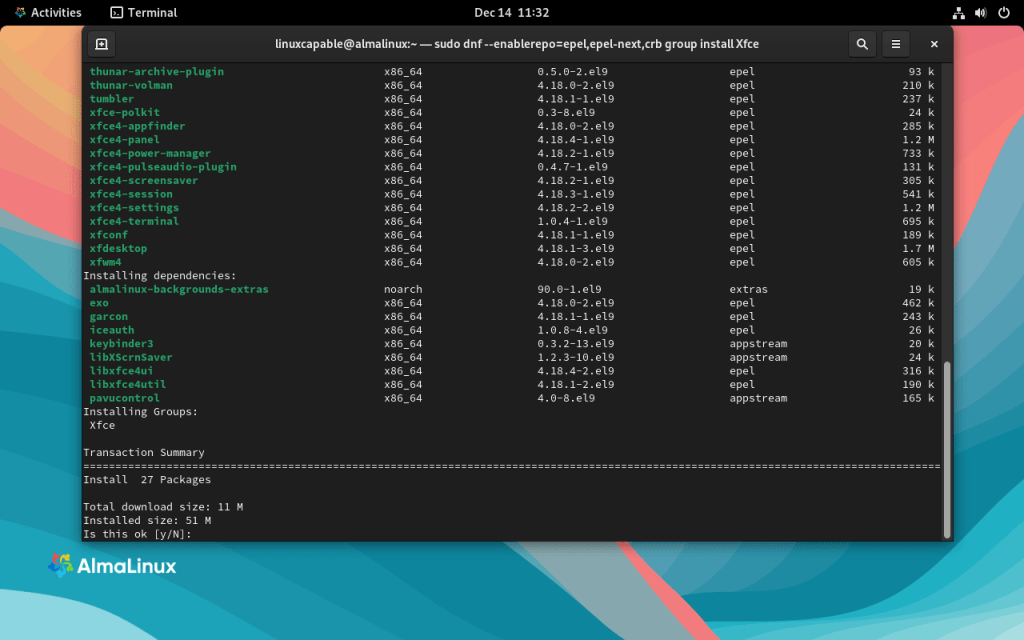The height and width of the screenshot is (640, 1024).
Task: Click the keybinder3 package name
Action: [121, 344]
